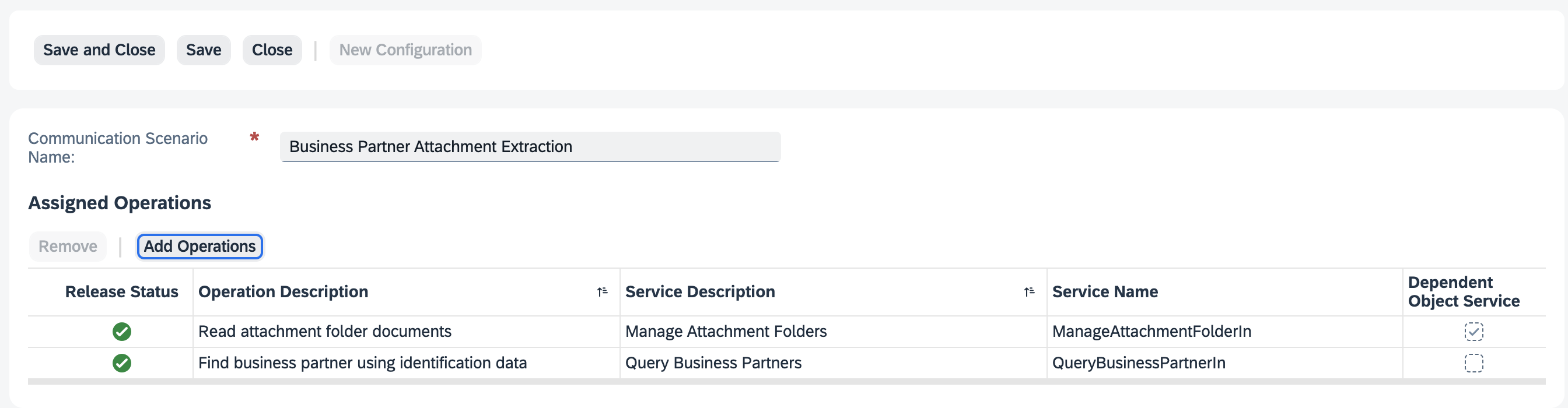Click green release status icon for Find business partner row
The height and width of the screenshot is (408, 1568).
tap(122, 363)
